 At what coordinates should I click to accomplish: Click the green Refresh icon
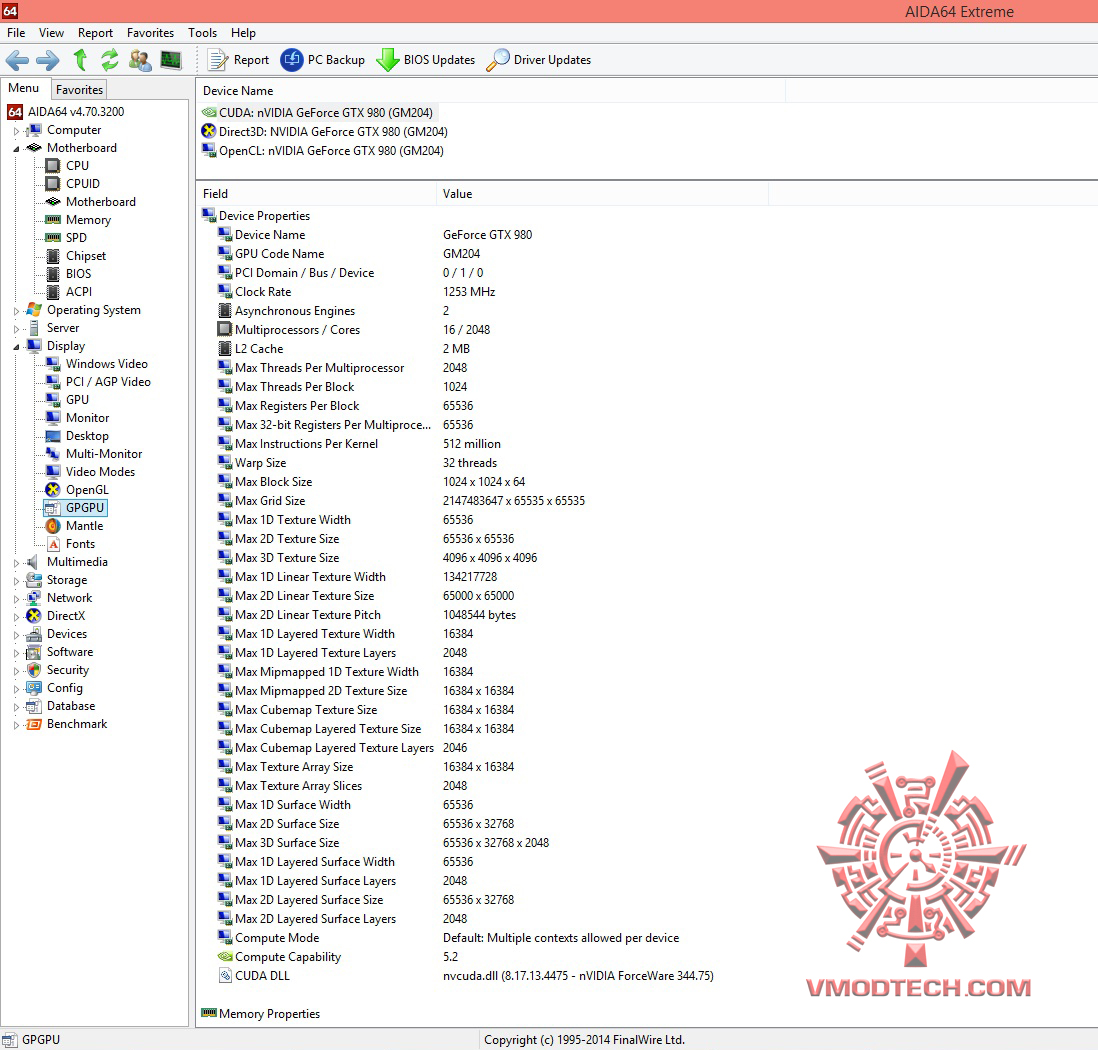[x=109, y=60]
